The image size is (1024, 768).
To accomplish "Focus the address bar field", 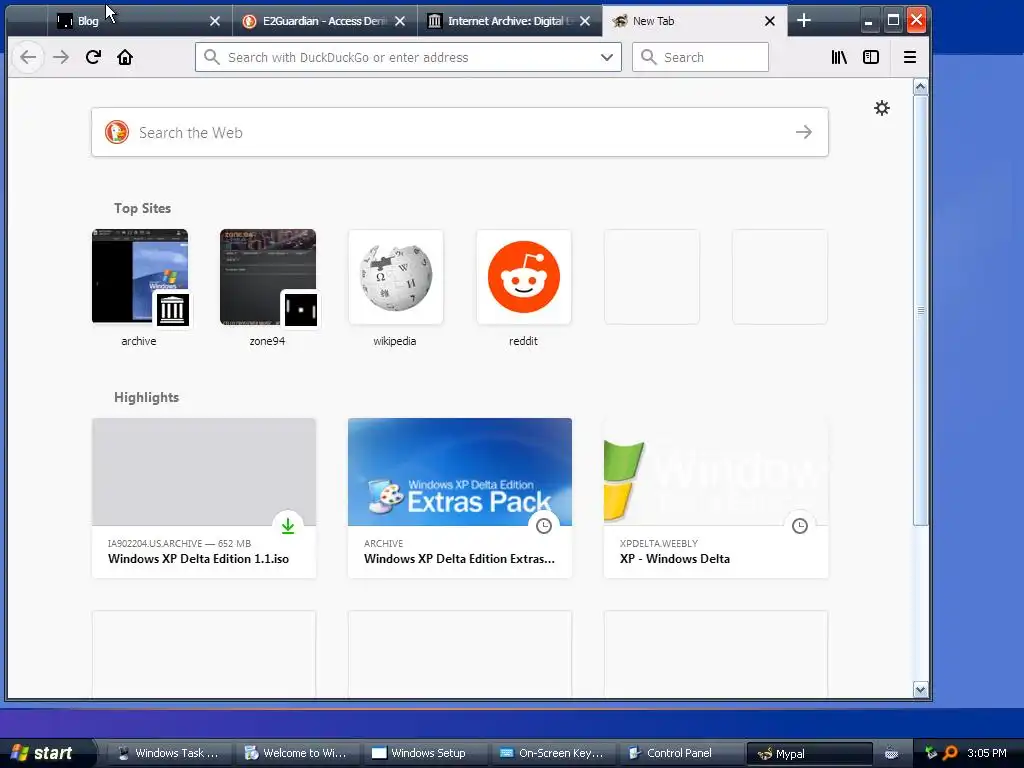I will click(x=408, y=57).
